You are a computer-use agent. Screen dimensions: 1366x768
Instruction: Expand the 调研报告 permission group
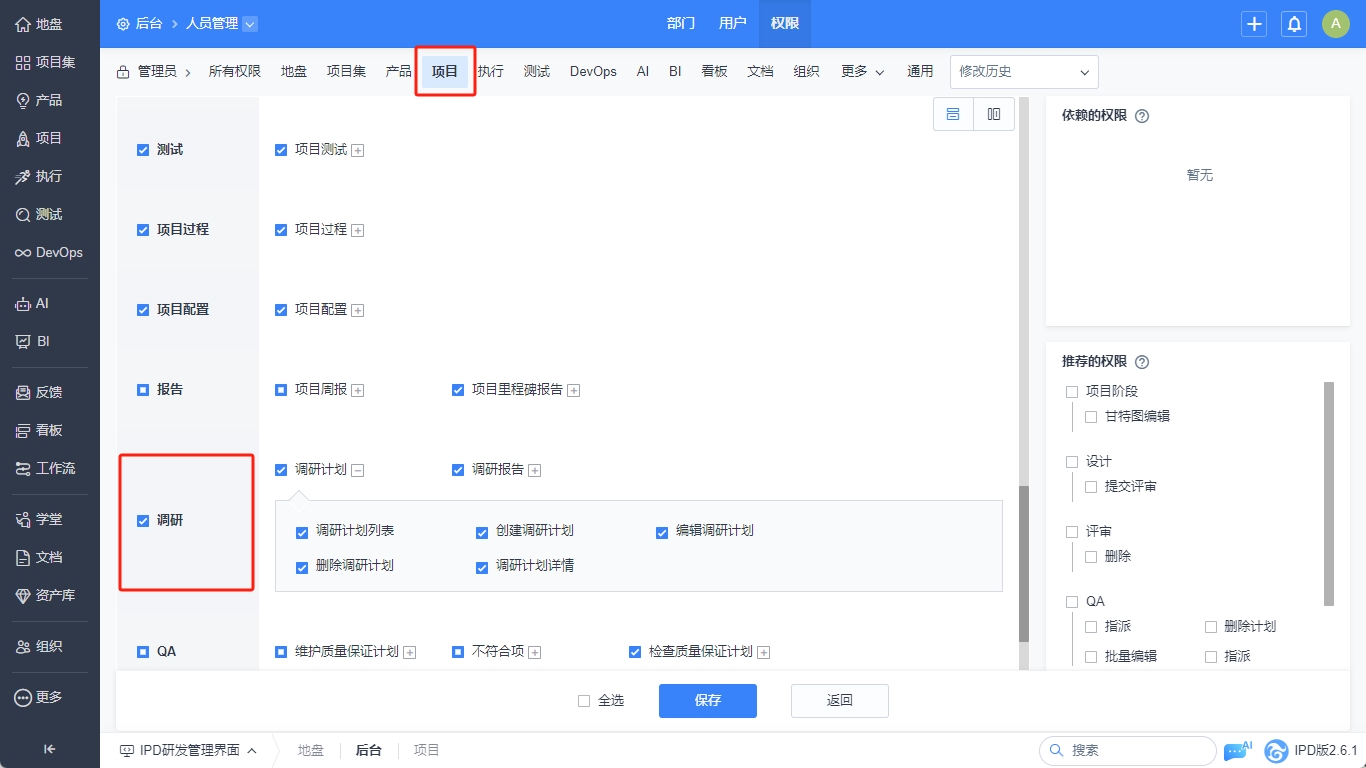click(x=535, y=471)
